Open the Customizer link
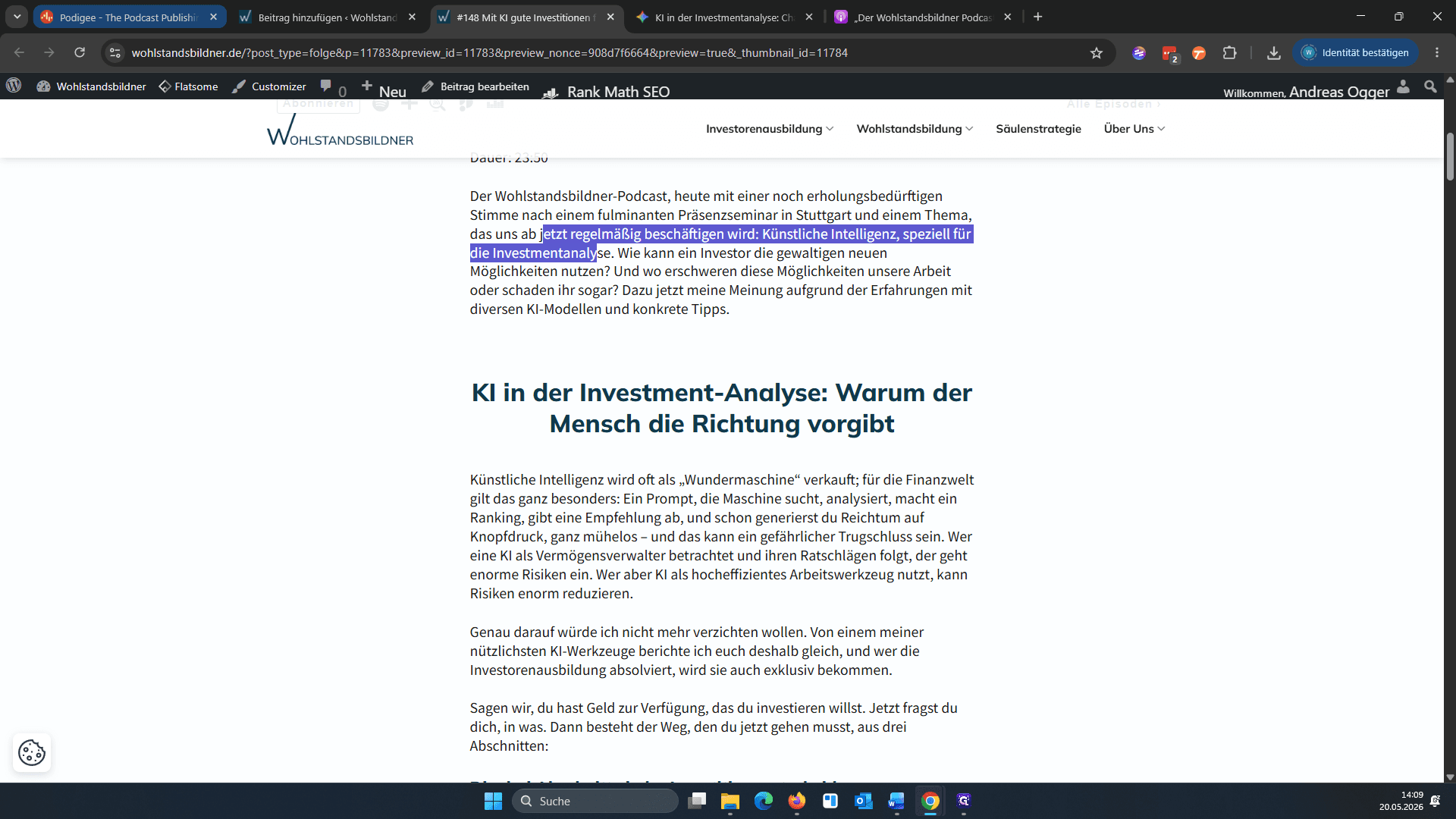This screenshot has height=819, width=1456. click(269, 86)
